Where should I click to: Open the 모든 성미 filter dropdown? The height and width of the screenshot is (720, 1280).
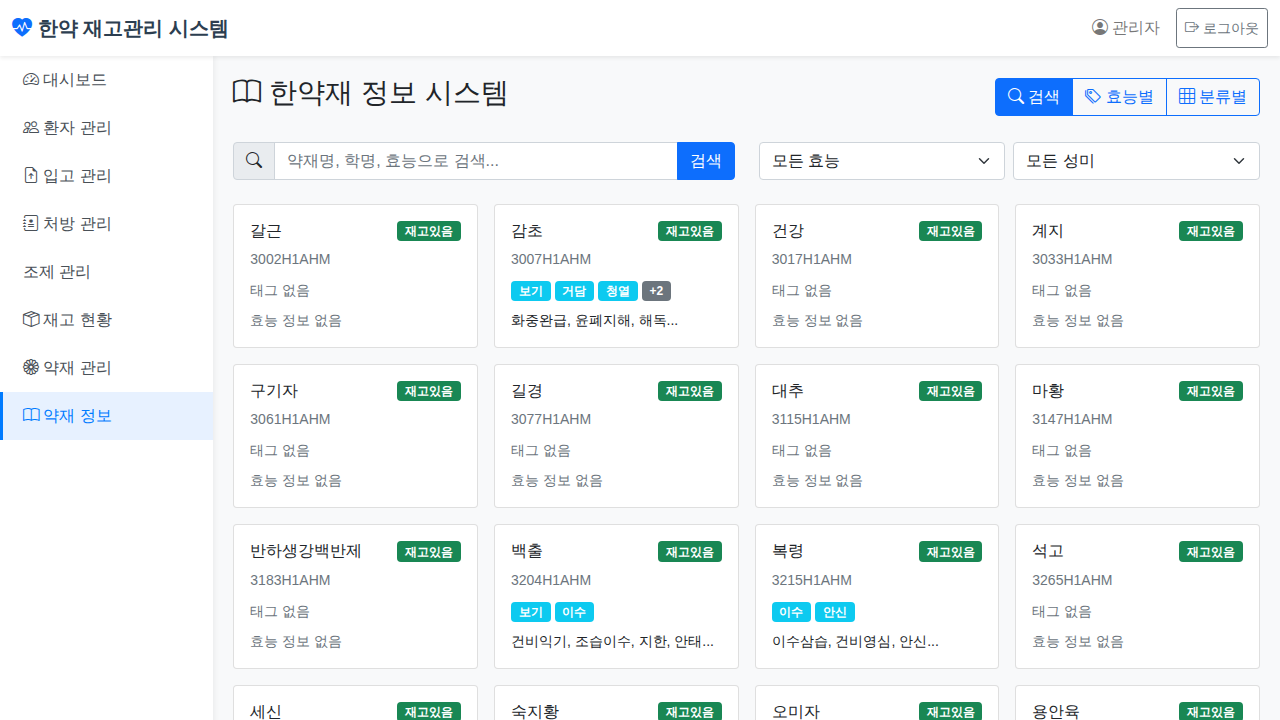(1135, 161)
